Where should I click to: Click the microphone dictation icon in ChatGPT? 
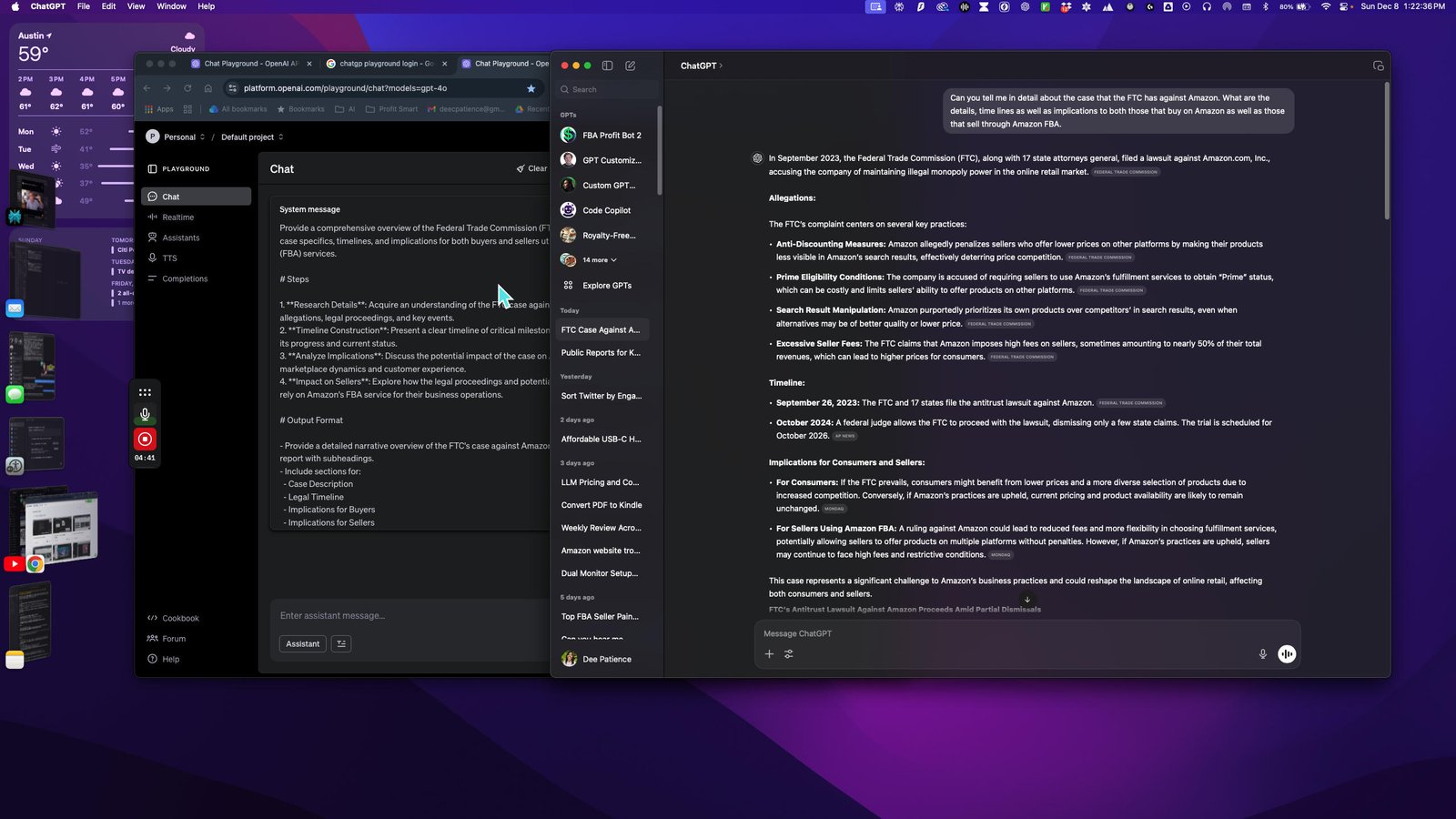tap(1262, 653)
